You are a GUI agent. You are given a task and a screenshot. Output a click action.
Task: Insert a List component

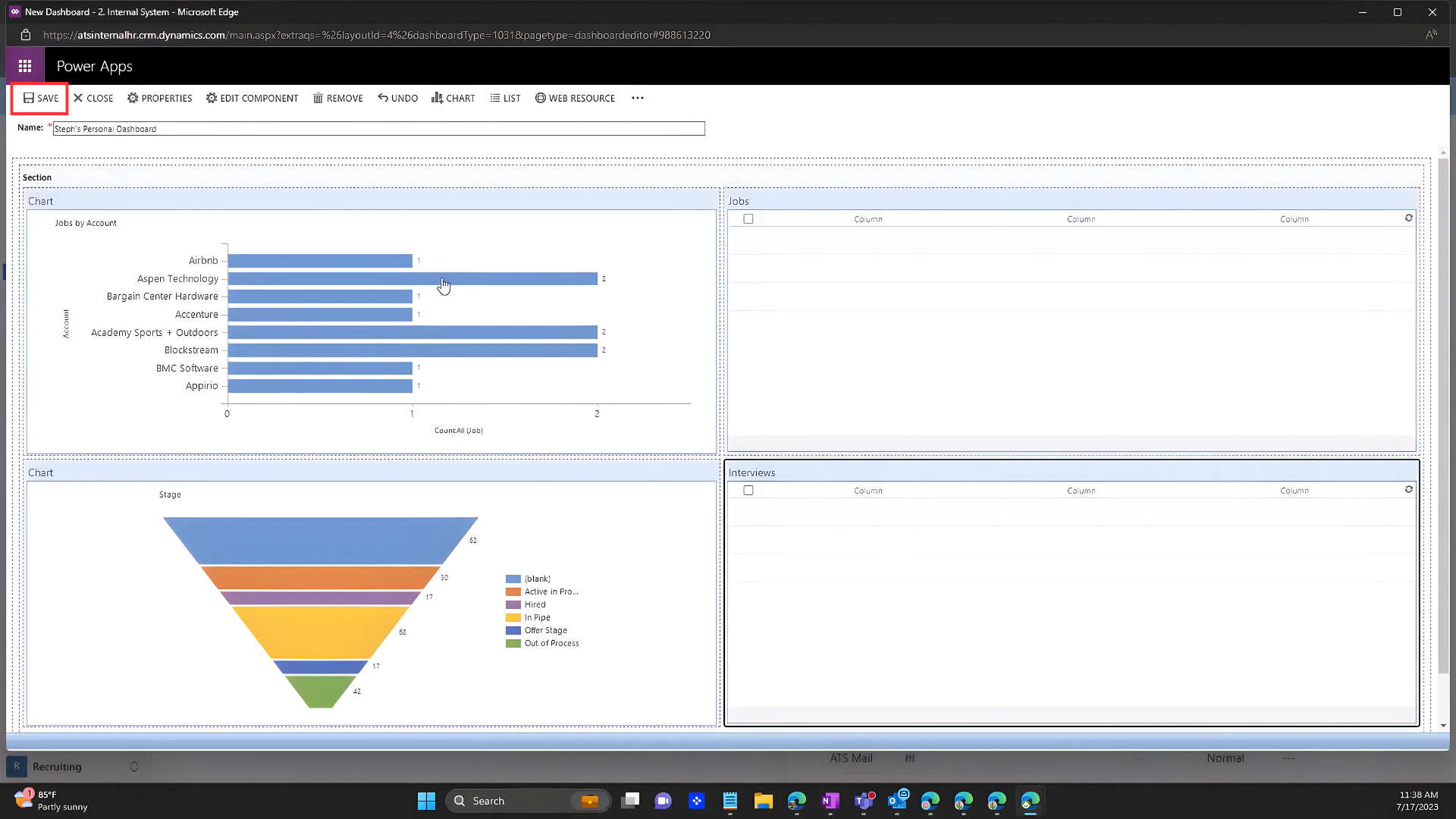(x=505, y=99)
